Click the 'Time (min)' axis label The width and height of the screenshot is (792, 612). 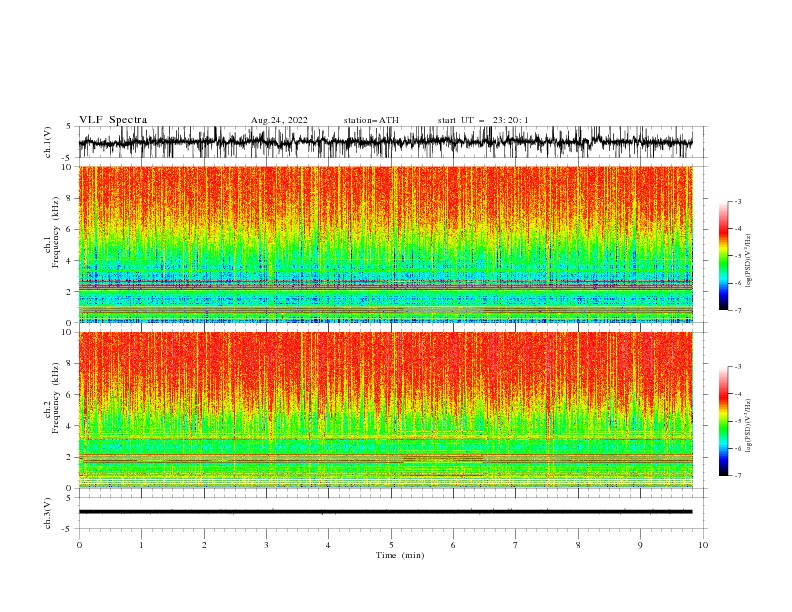coord(400,555)
